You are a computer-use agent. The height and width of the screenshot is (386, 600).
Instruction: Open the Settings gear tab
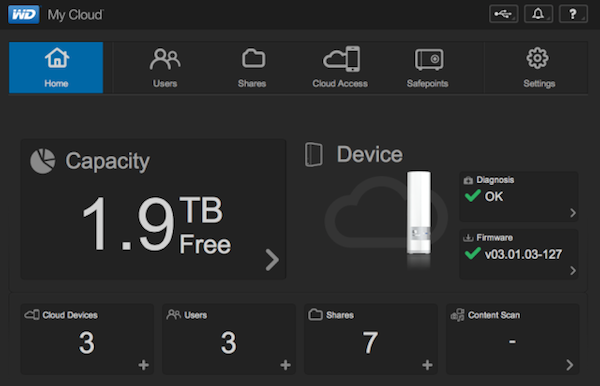pos(539,67)
